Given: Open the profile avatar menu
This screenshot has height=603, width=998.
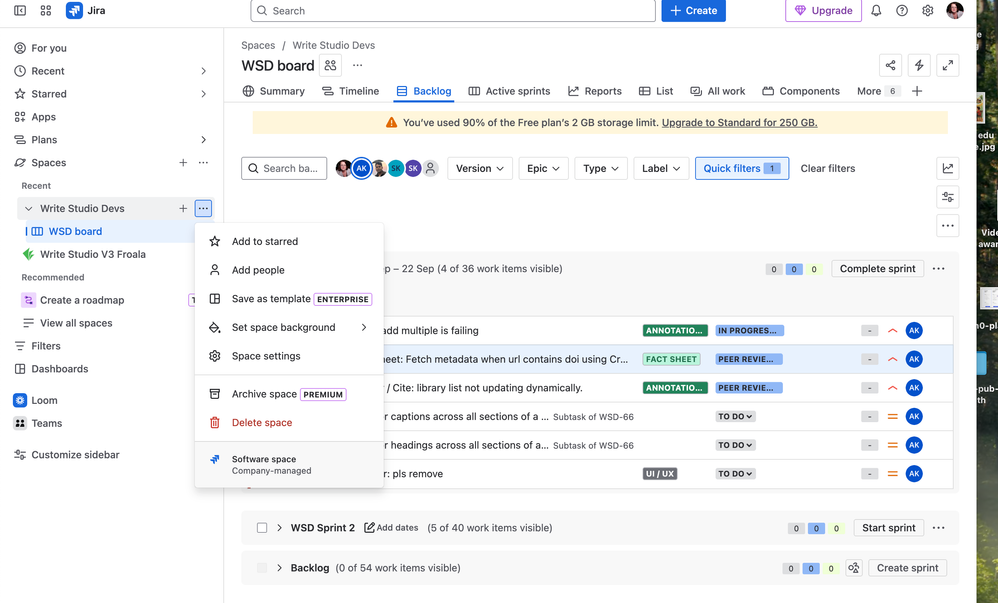Looking at the screenshot, I should click(955, 10).
